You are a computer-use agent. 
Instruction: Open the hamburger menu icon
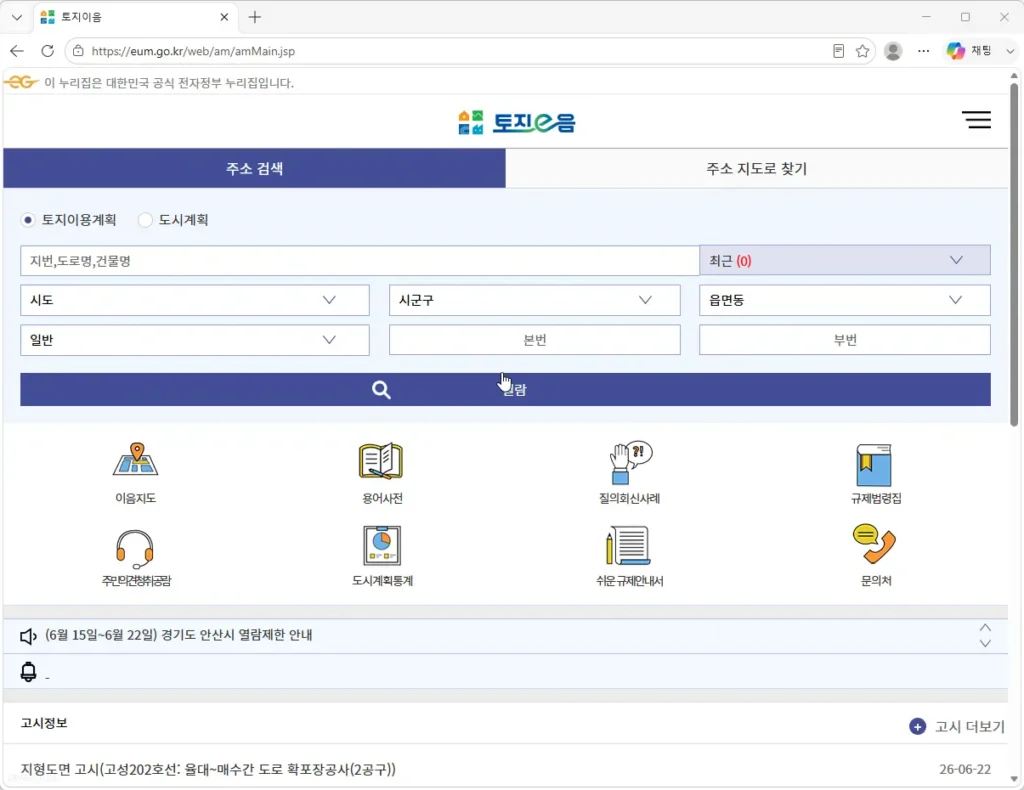click(976, 119)
